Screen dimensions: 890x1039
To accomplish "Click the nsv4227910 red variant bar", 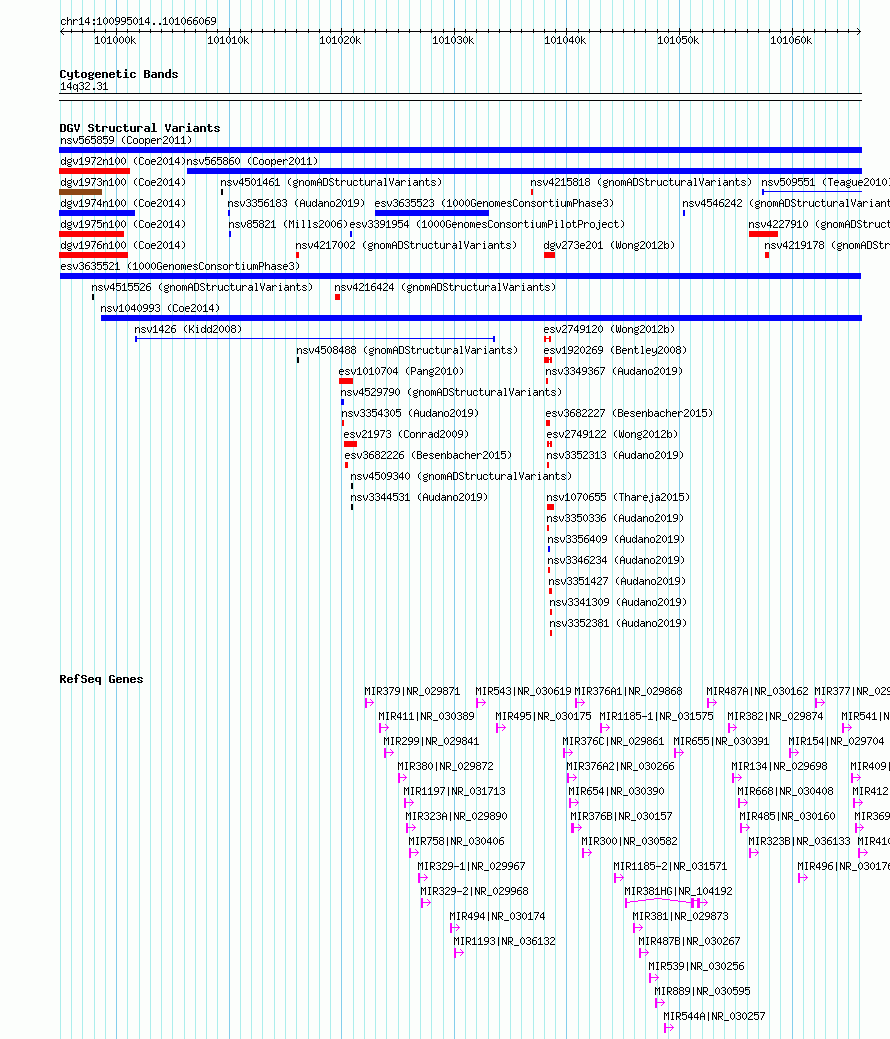I will tap(763, 234).
